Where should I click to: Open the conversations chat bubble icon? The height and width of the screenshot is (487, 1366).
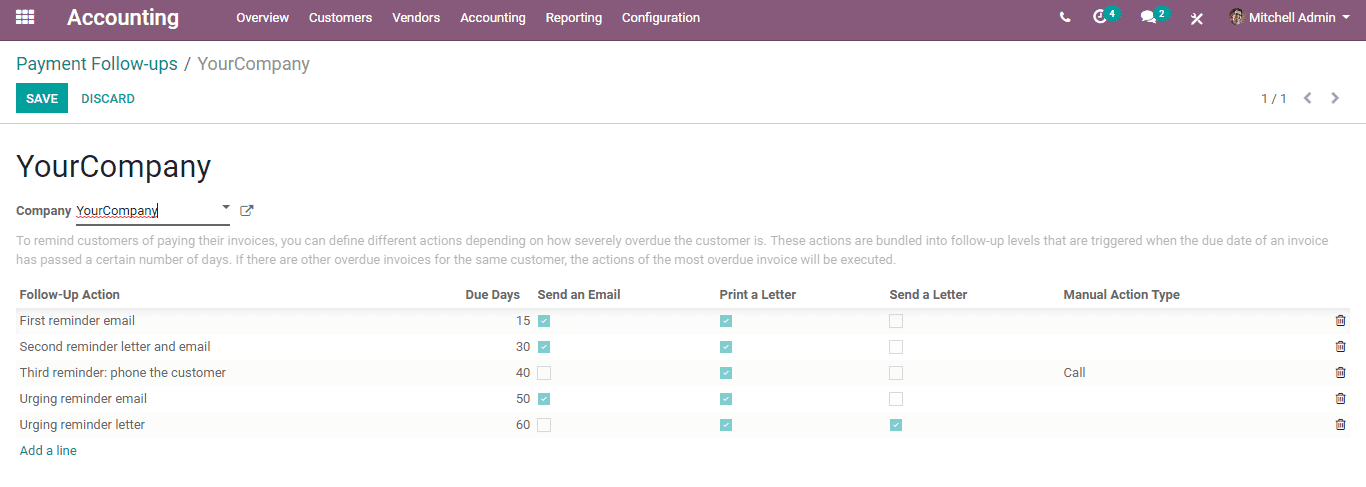pyautogui.click(x=1148, y=17)
